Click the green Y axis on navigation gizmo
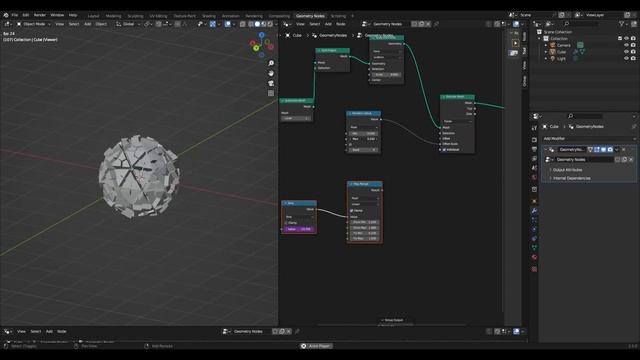Image resolution: width=640 pixels, height=360 pixels. click(256, 48)
